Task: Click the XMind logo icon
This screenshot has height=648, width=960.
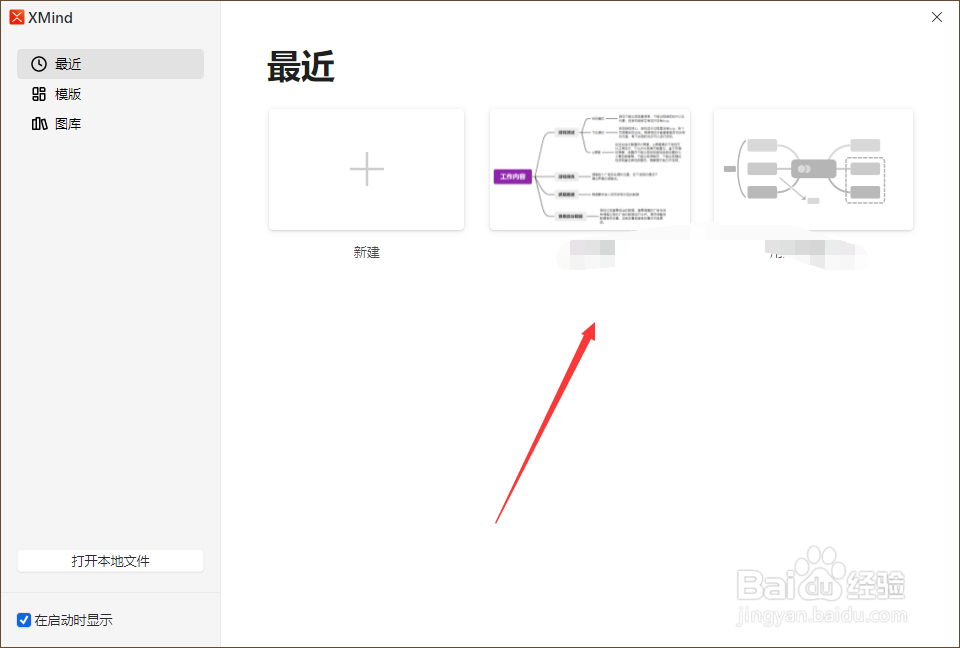Action: coord(17,17)
